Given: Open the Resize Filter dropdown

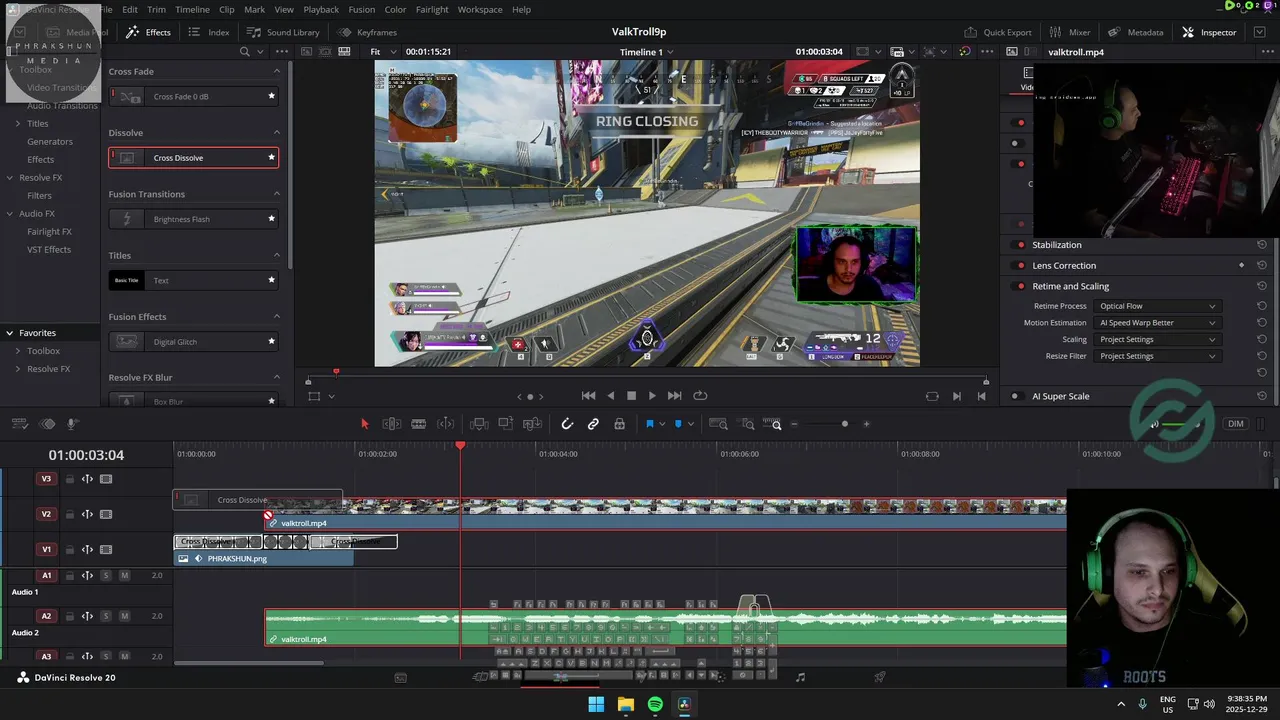Looking at the screenshot, I should (x=1157, y=356).
